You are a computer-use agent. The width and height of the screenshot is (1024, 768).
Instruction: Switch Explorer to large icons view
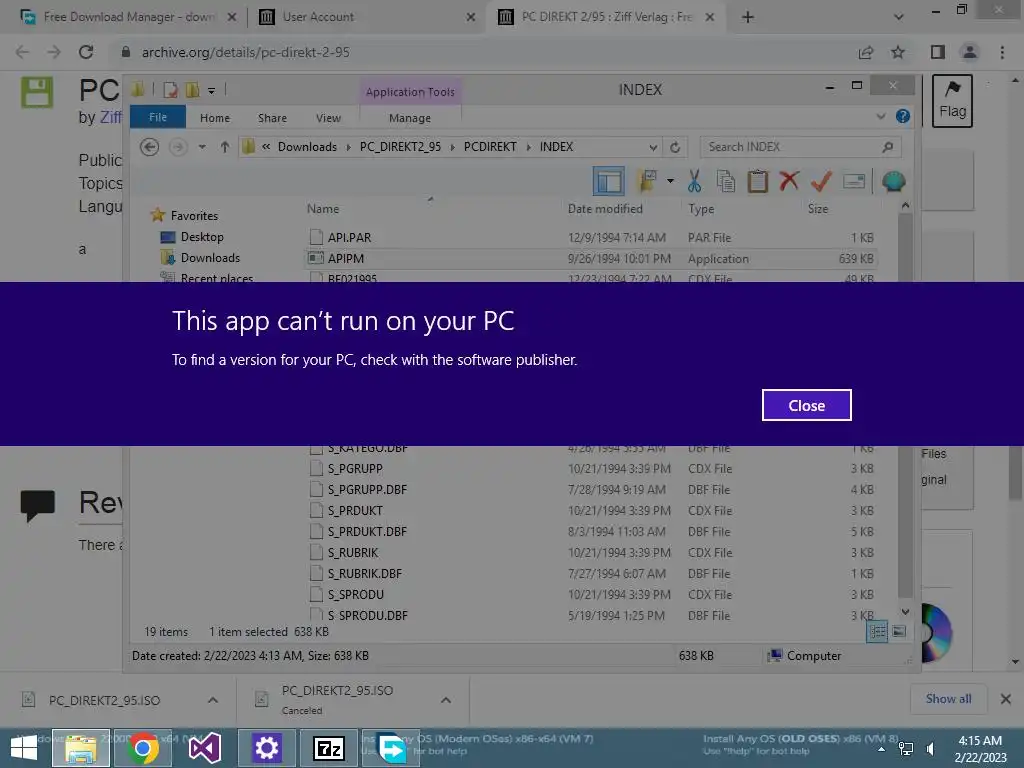pyautogui.click(x=899, y=631)
